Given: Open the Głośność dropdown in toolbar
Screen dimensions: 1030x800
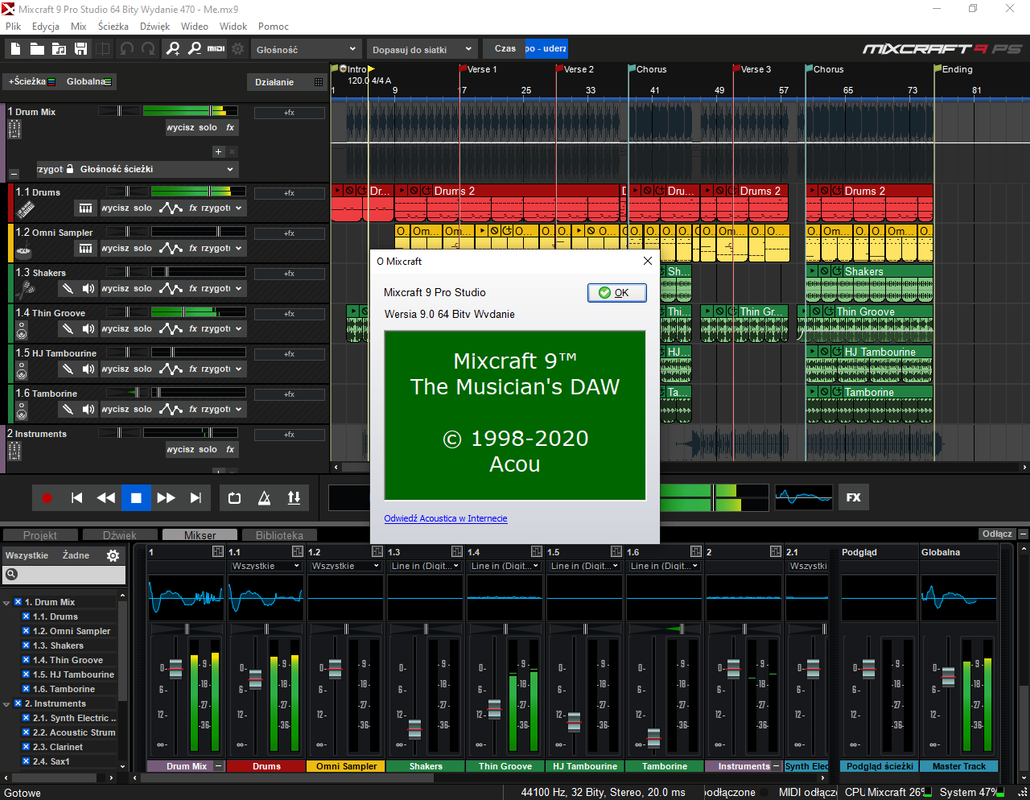Looking at the screenshot, I should [306, 49].
